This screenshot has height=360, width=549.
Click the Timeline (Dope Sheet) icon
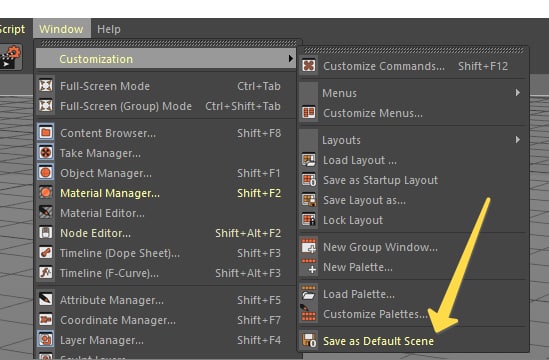click(46, 252)
